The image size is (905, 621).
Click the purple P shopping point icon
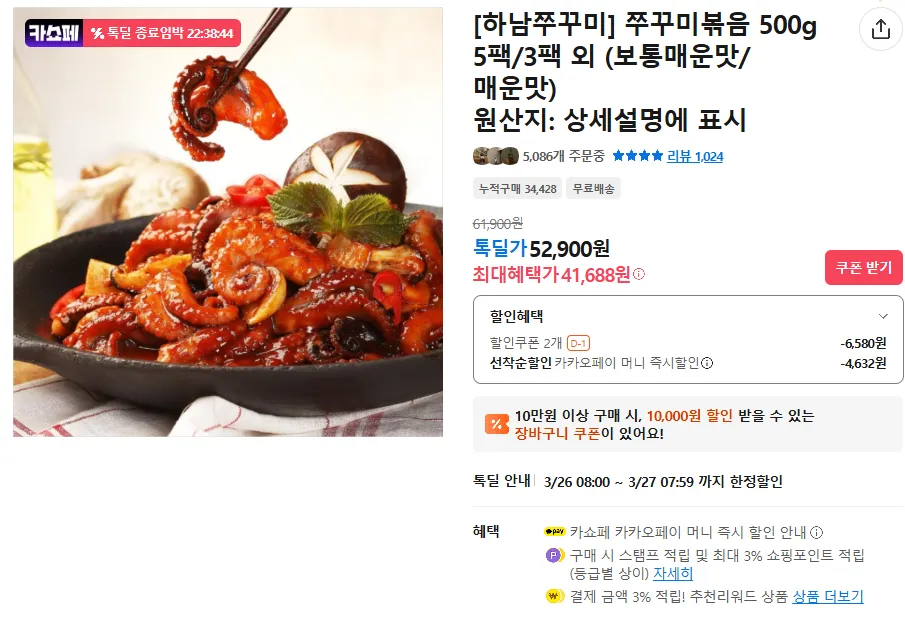[x=555, y=556]
